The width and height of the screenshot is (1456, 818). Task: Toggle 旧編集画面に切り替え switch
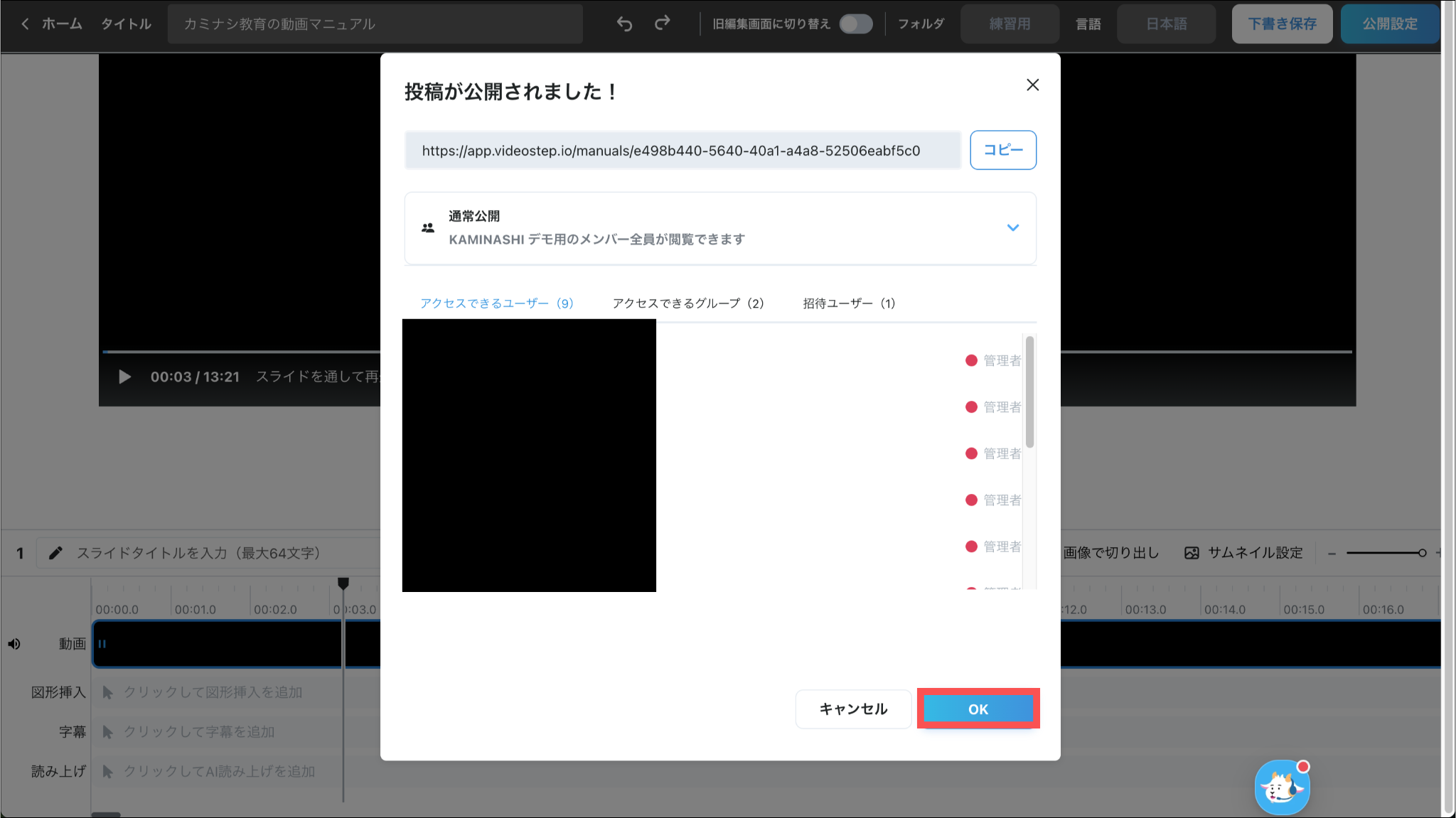(855, 24)
